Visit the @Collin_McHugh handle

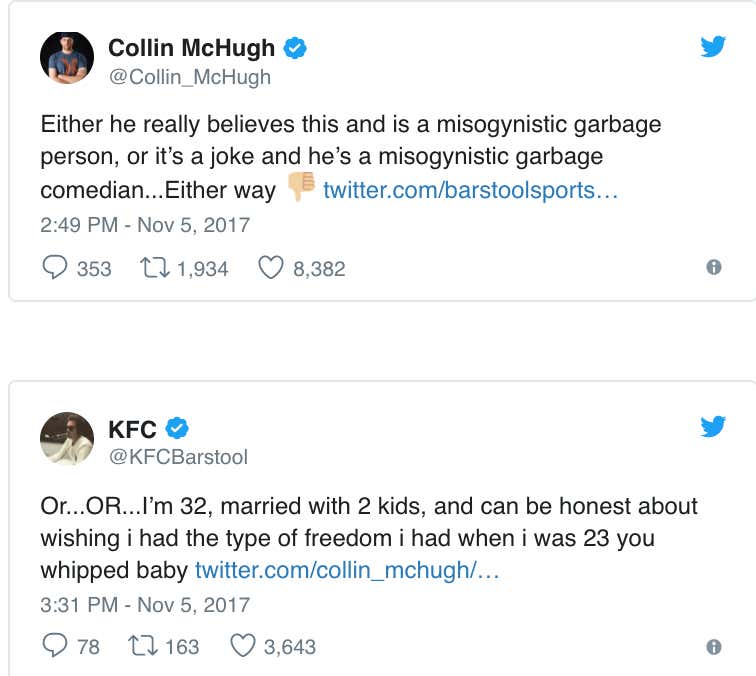tap(189, 77)
